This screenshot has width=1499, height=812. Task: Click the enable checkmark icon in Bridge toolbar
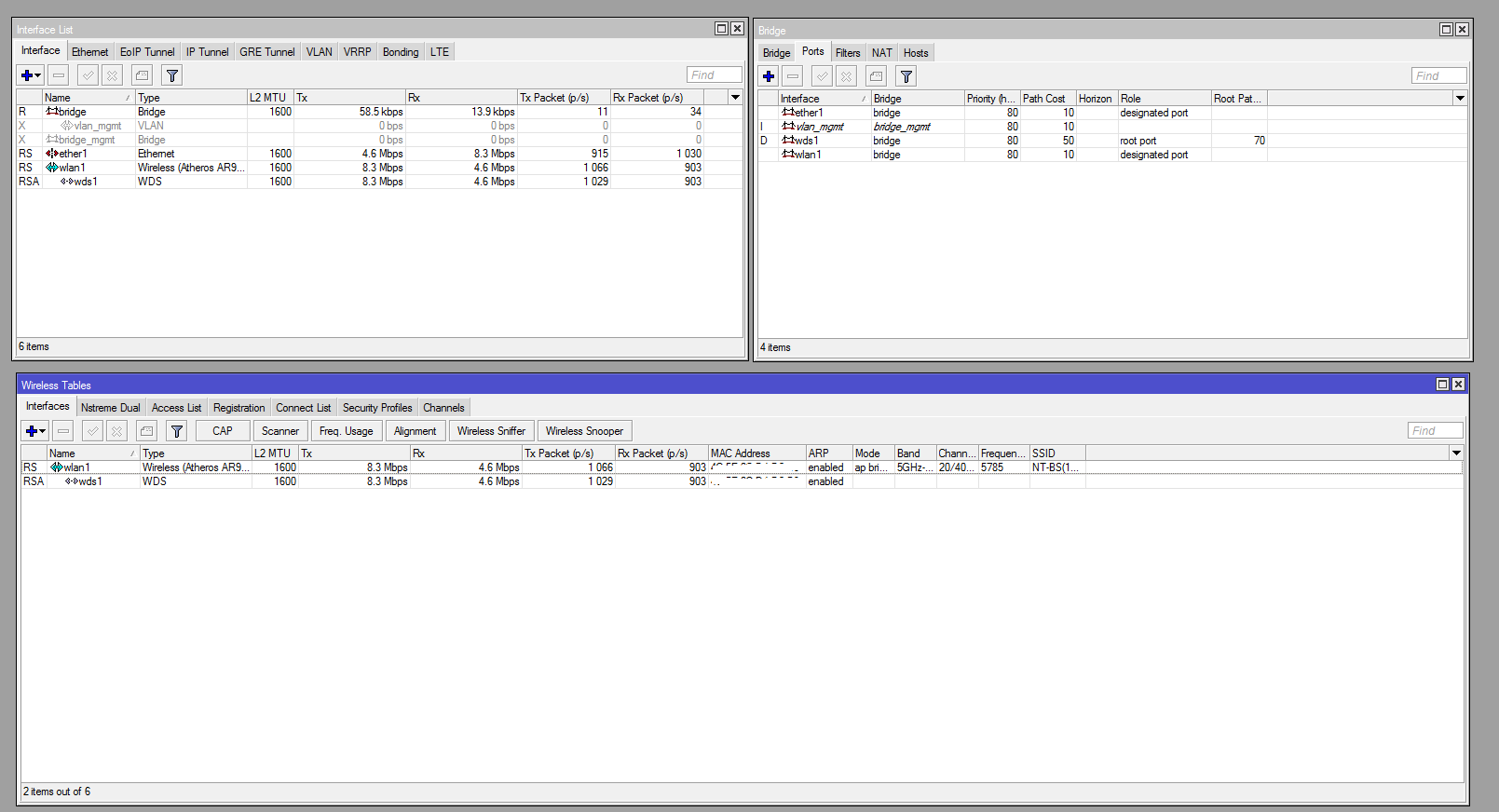pos(822,76)
